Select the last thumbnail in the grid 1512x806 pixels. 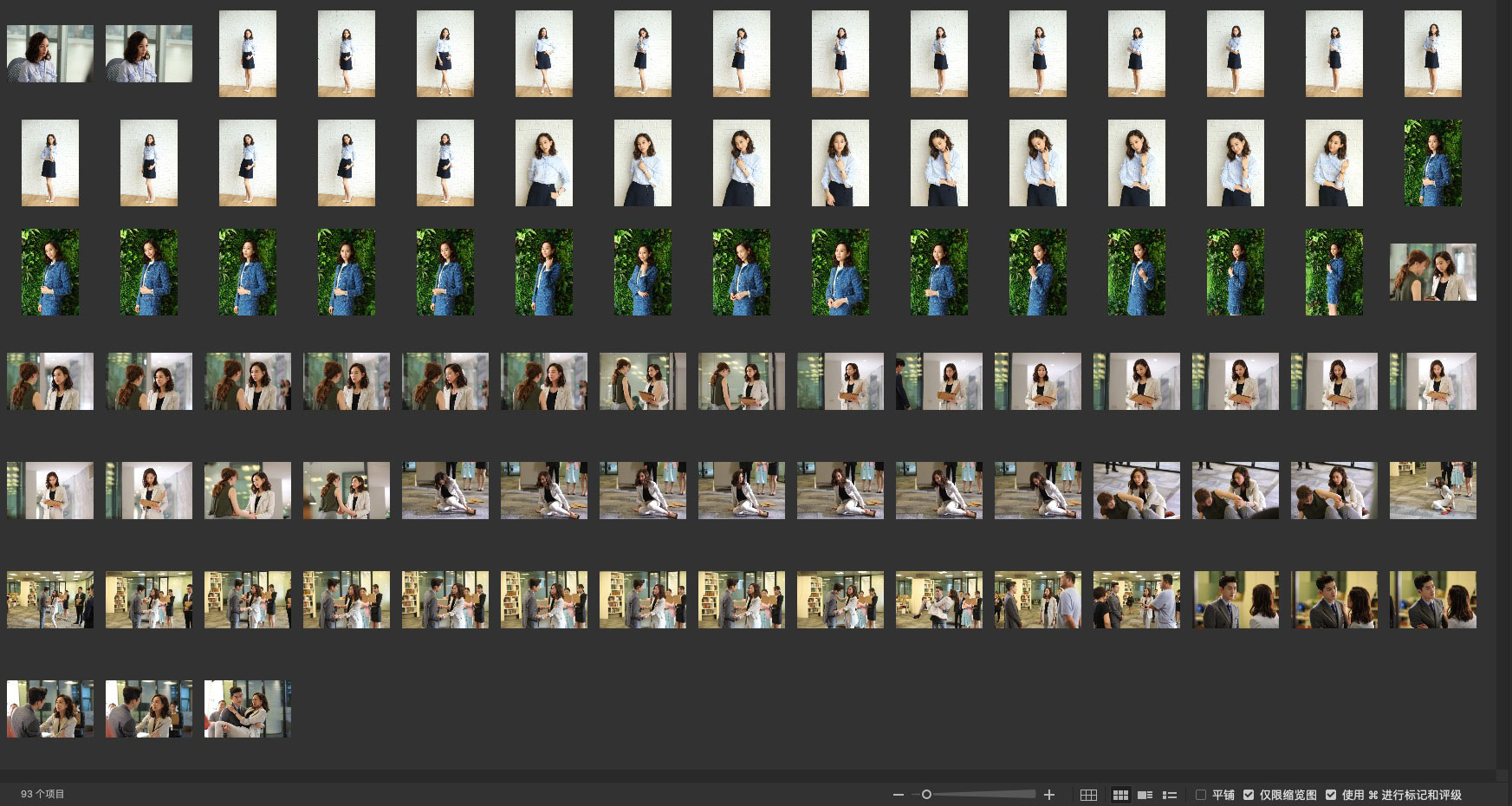click(x=248, y=709)
